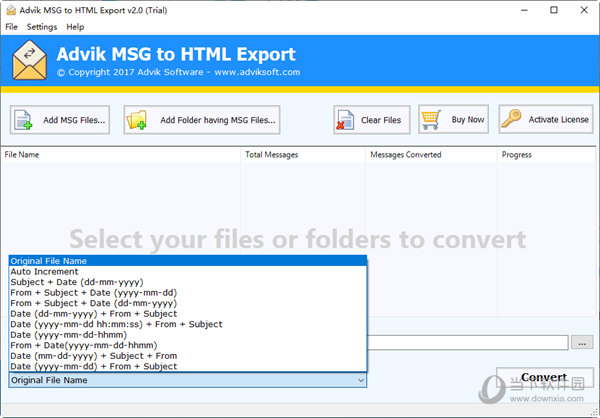Viewport: 600px width, 418px height.
Task: Click the Activate License key icon
Action: [x=512, y=119]
